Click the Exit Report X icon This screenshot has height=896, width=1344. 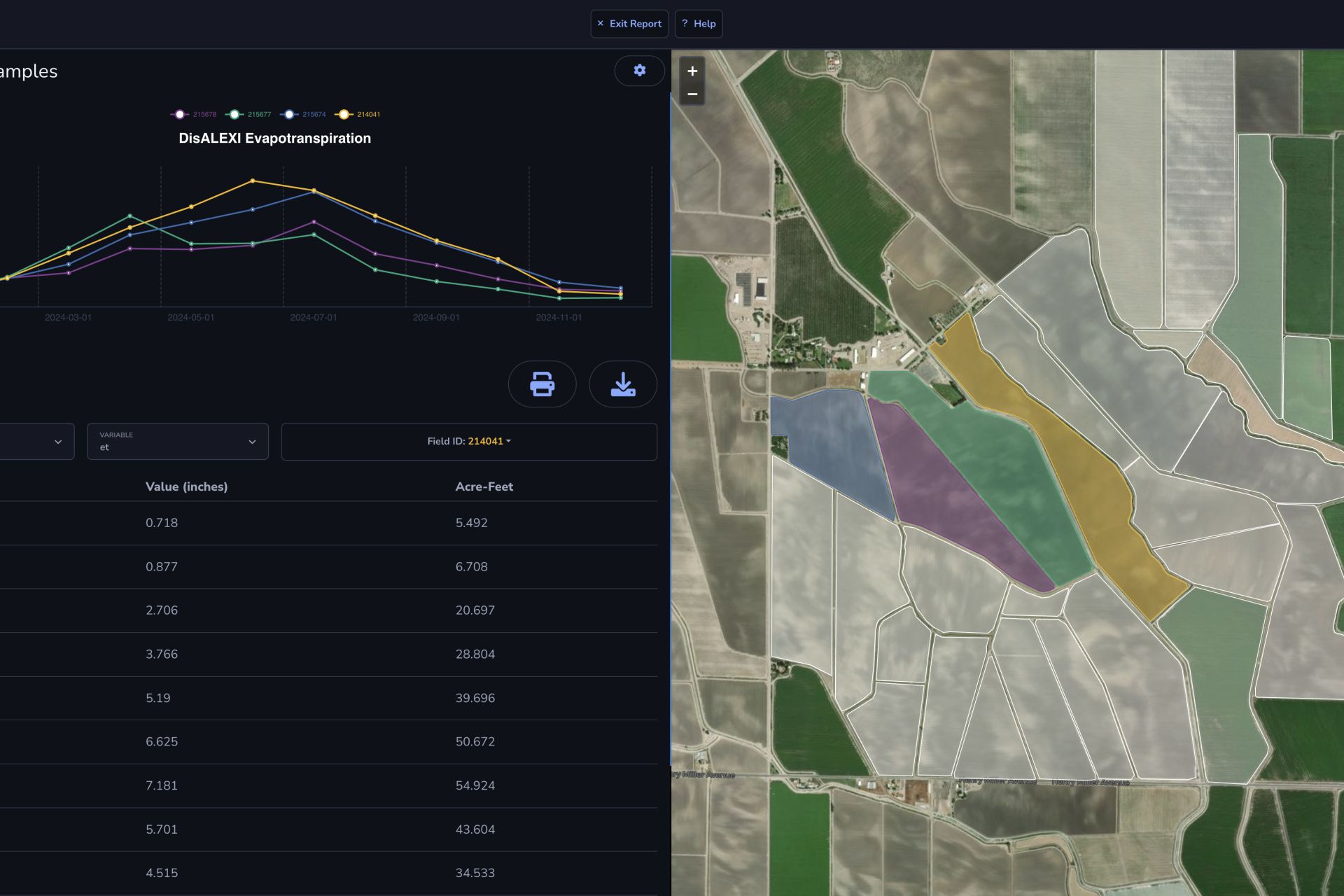tap(600, 24)
